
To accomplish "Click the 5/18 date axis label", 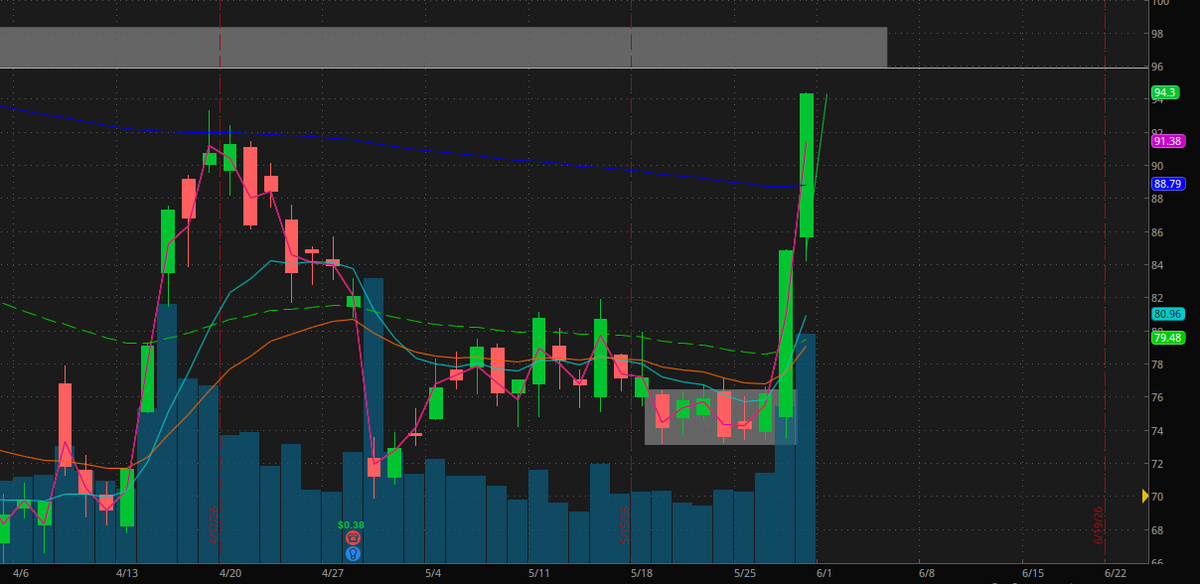I will (x=642, y=574).
